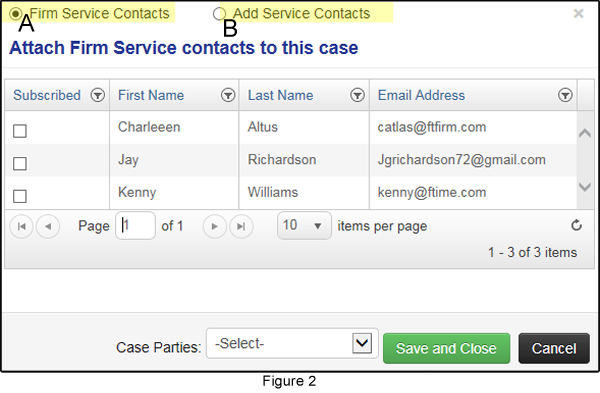The height and width of the screenshot is (393, 600).
Task: Open the First Name column filter icon
Action: pyautogui.click(x=228, y=95)
